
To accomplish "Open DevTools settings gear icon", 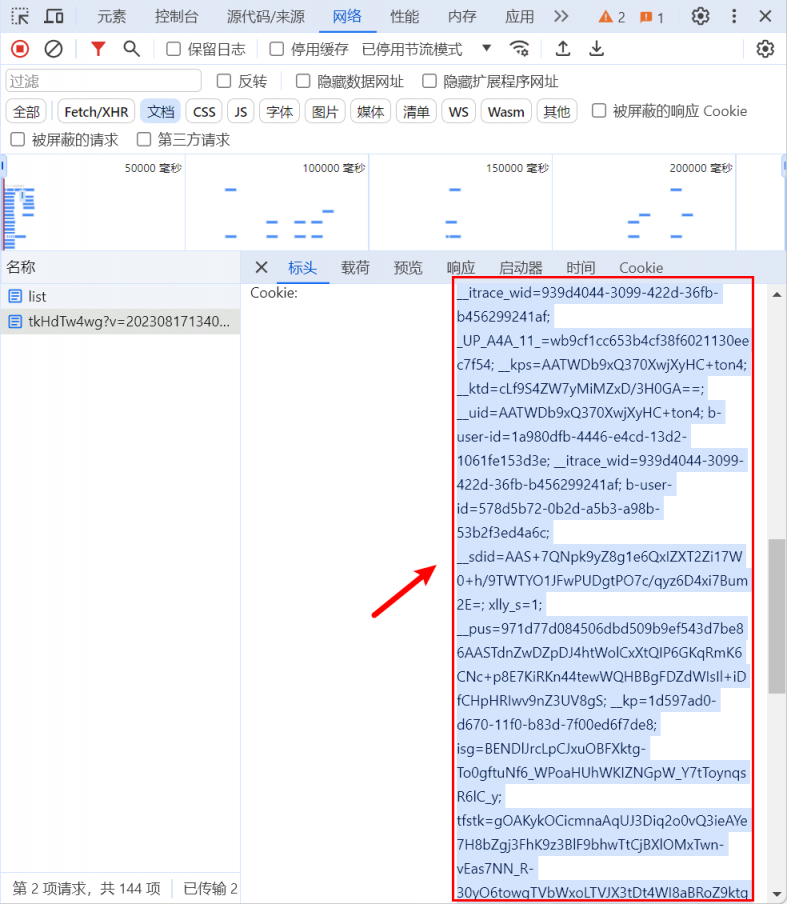I will click(x=701, y=16).
